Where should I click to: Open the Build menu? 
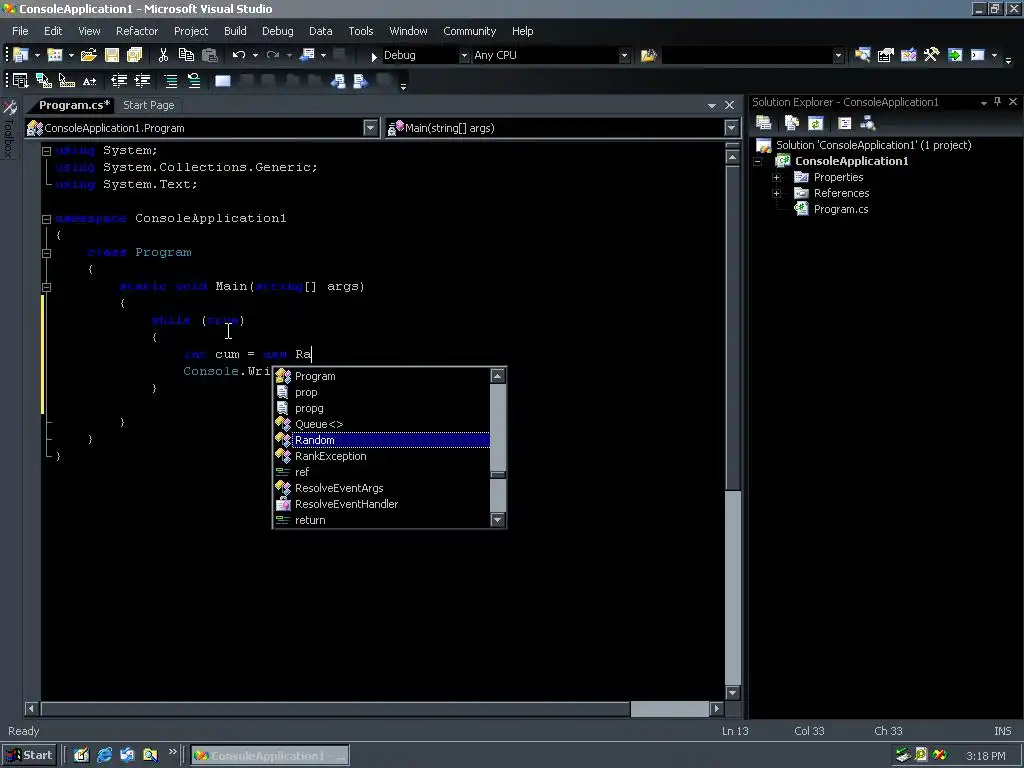coord(235,31)
